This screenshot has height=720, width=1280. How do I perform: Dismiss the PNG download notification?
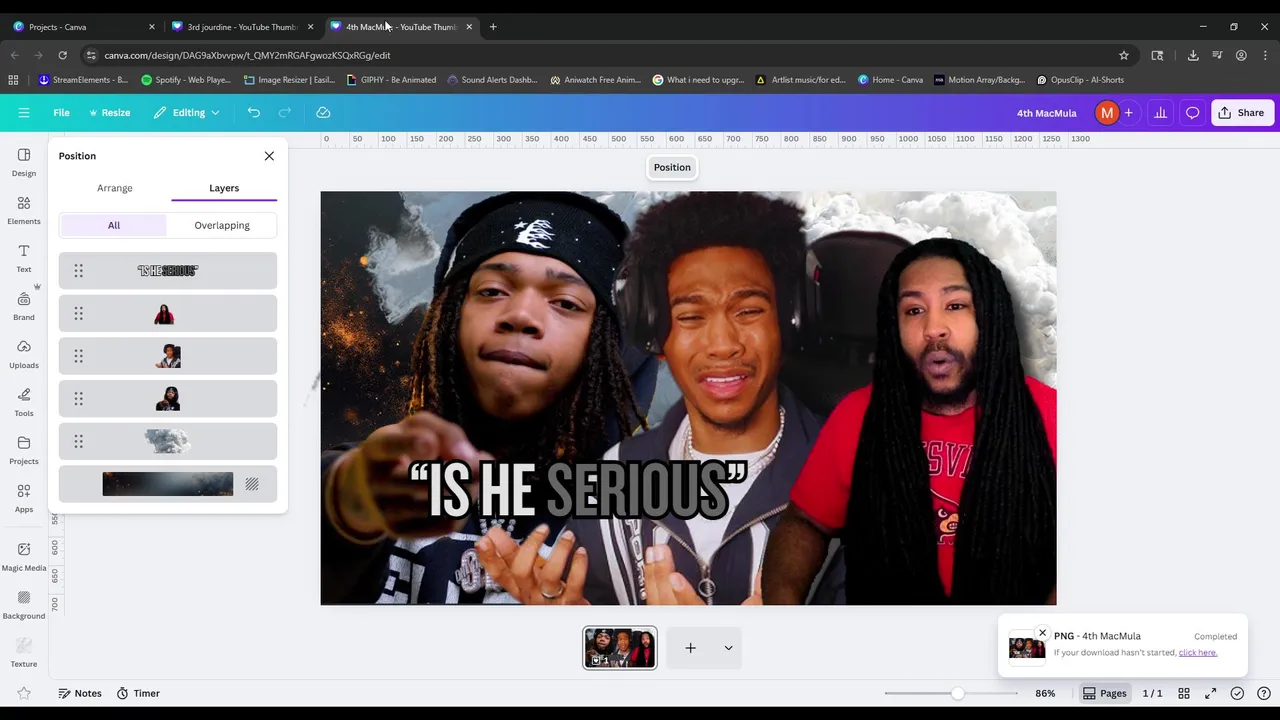pos(1042,633)
